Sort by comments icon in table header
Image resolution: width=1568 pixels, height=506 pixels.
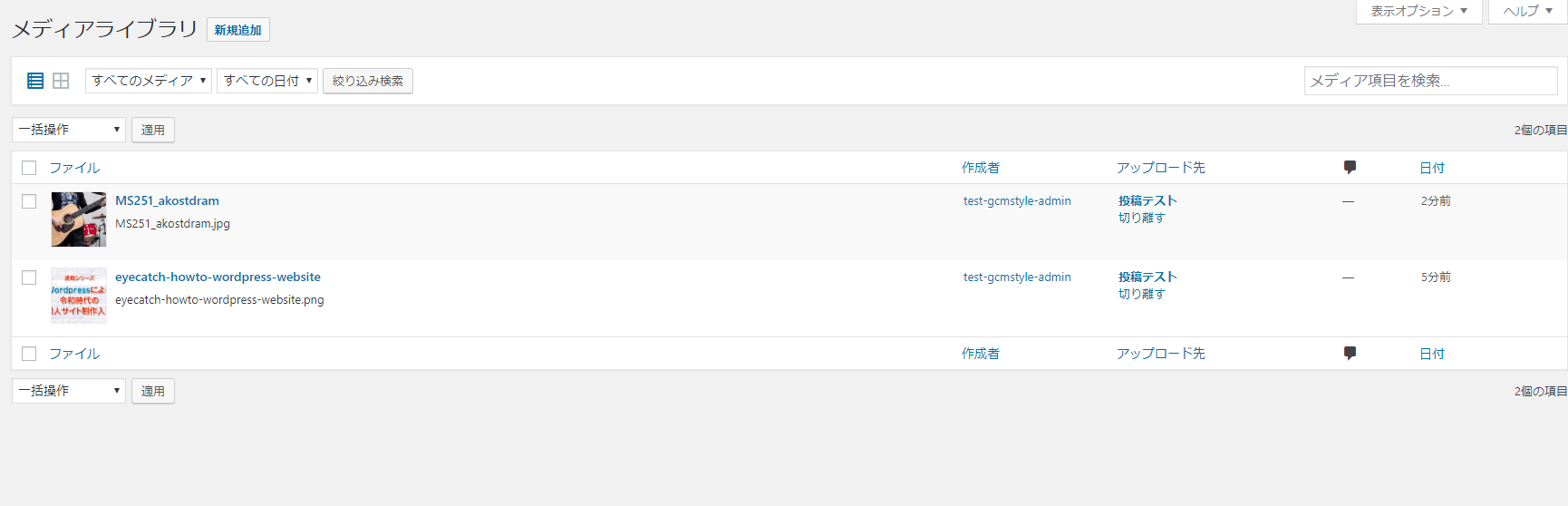1350,167
